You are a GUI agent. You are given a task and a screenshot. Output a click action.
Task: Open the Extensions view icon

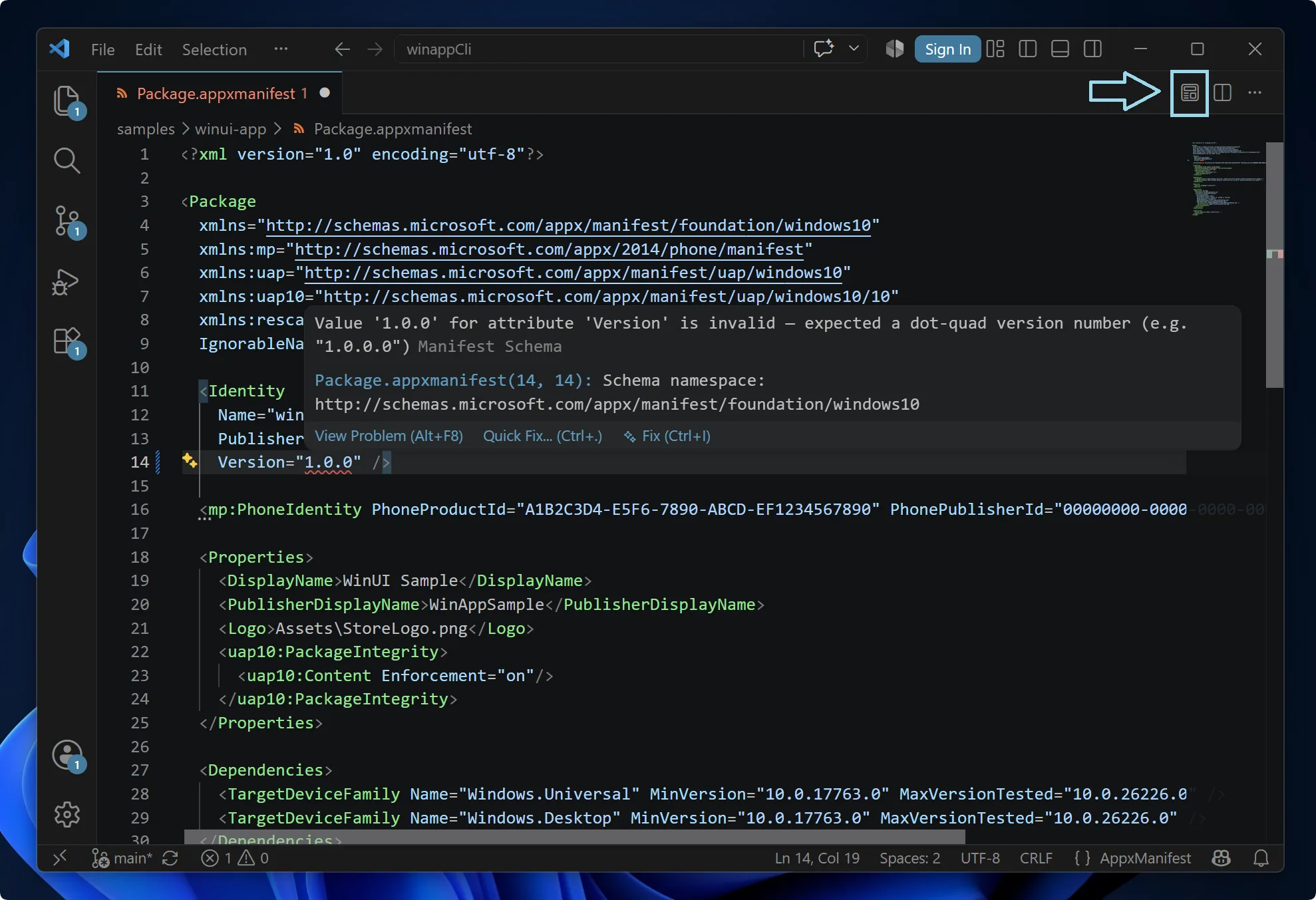67,341
